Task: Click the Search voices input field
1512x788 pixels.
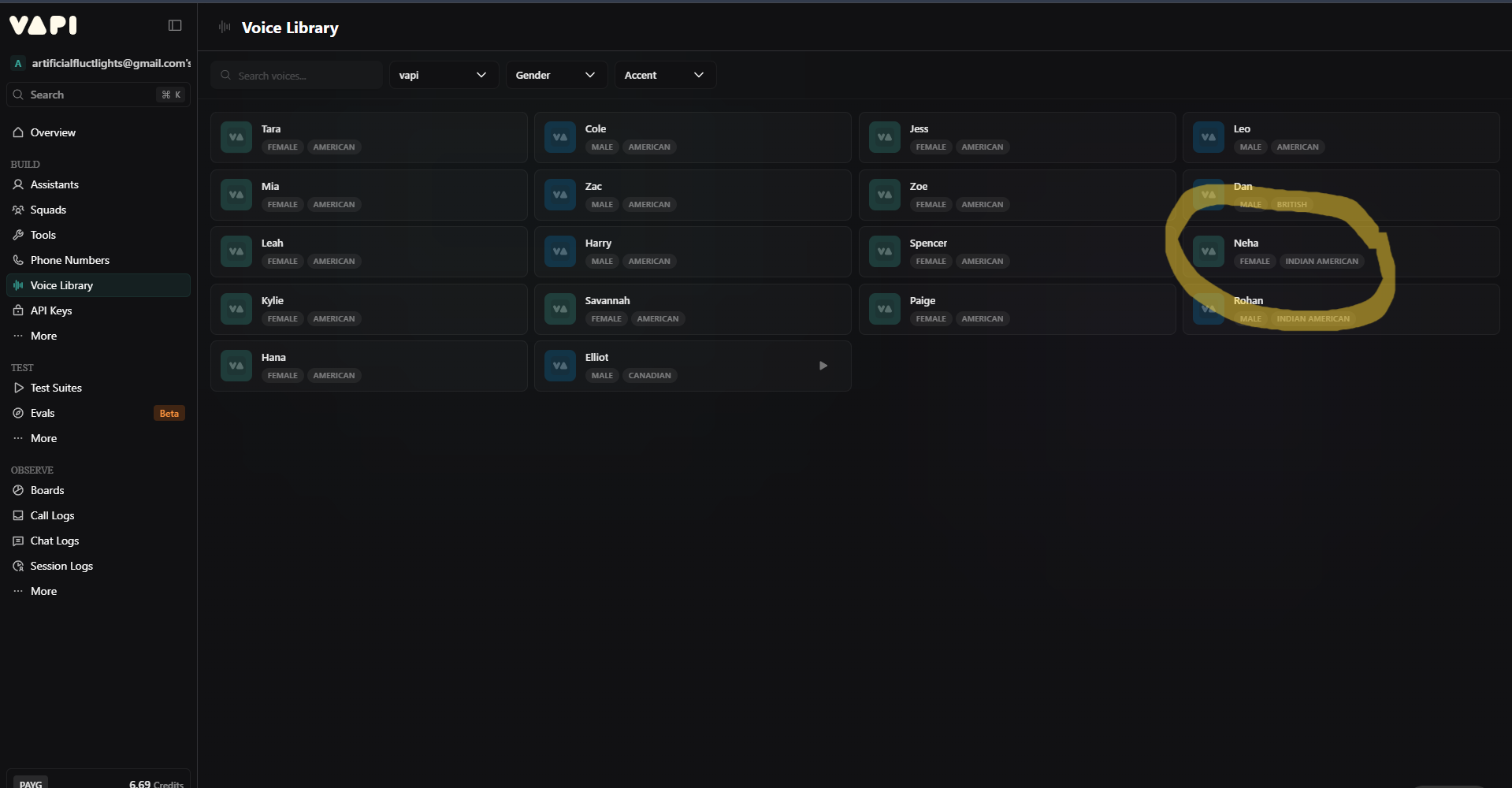Action: coord(296,75)
